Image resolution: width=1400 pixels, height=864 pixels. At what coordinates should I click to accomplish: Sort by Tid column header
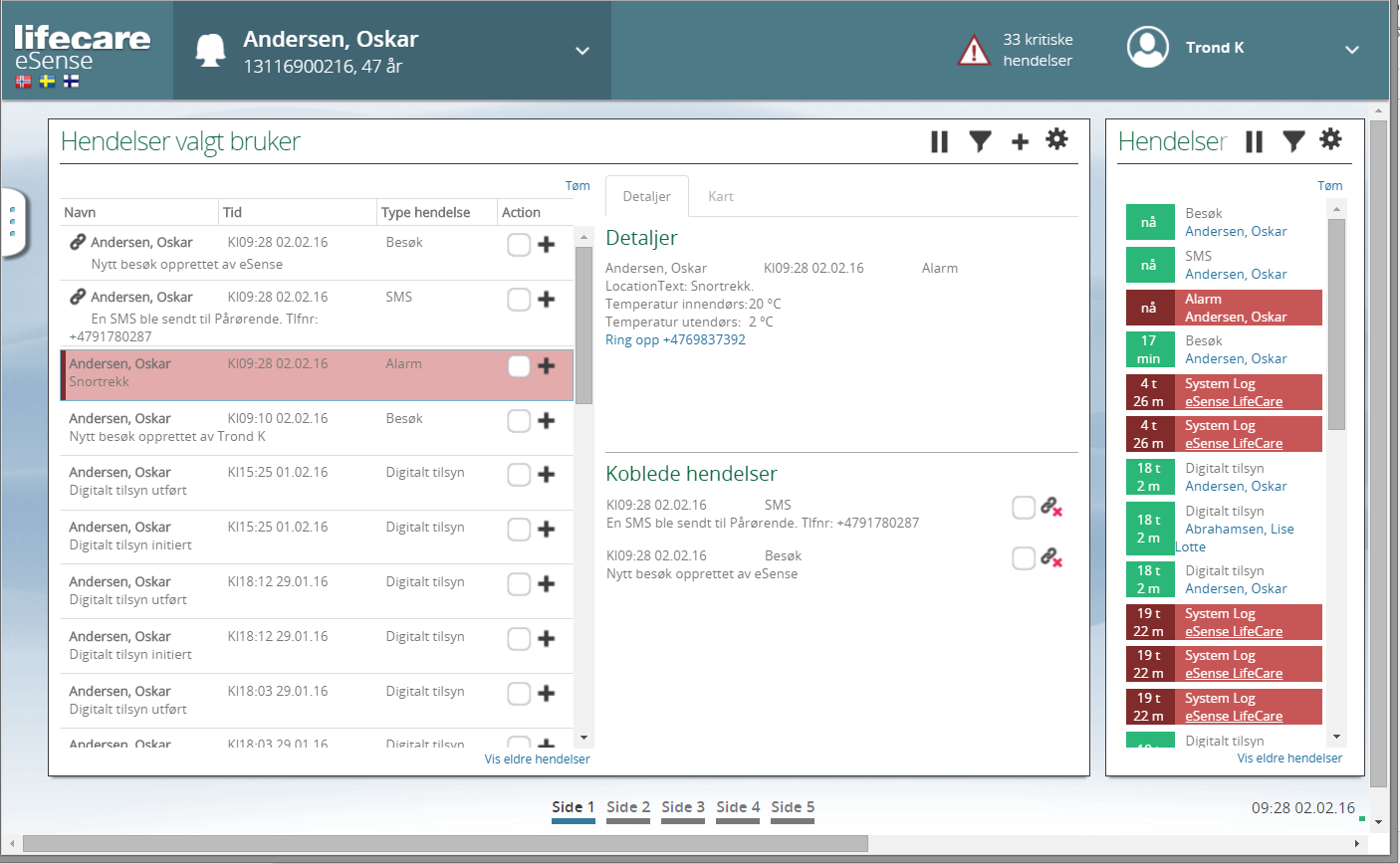coord(298,212)
